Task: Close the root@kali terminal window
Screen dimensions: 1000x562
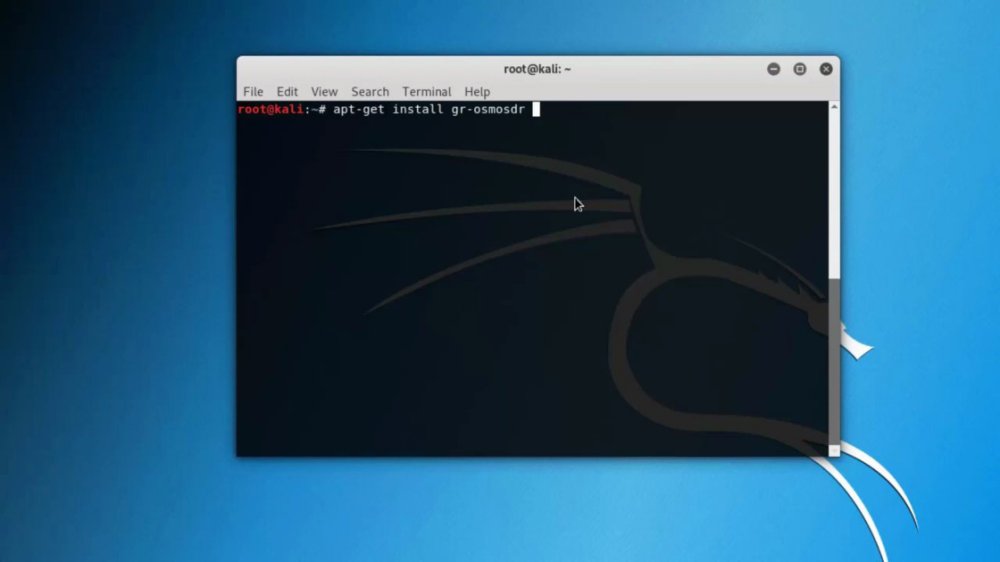Action: pos(826,69)
